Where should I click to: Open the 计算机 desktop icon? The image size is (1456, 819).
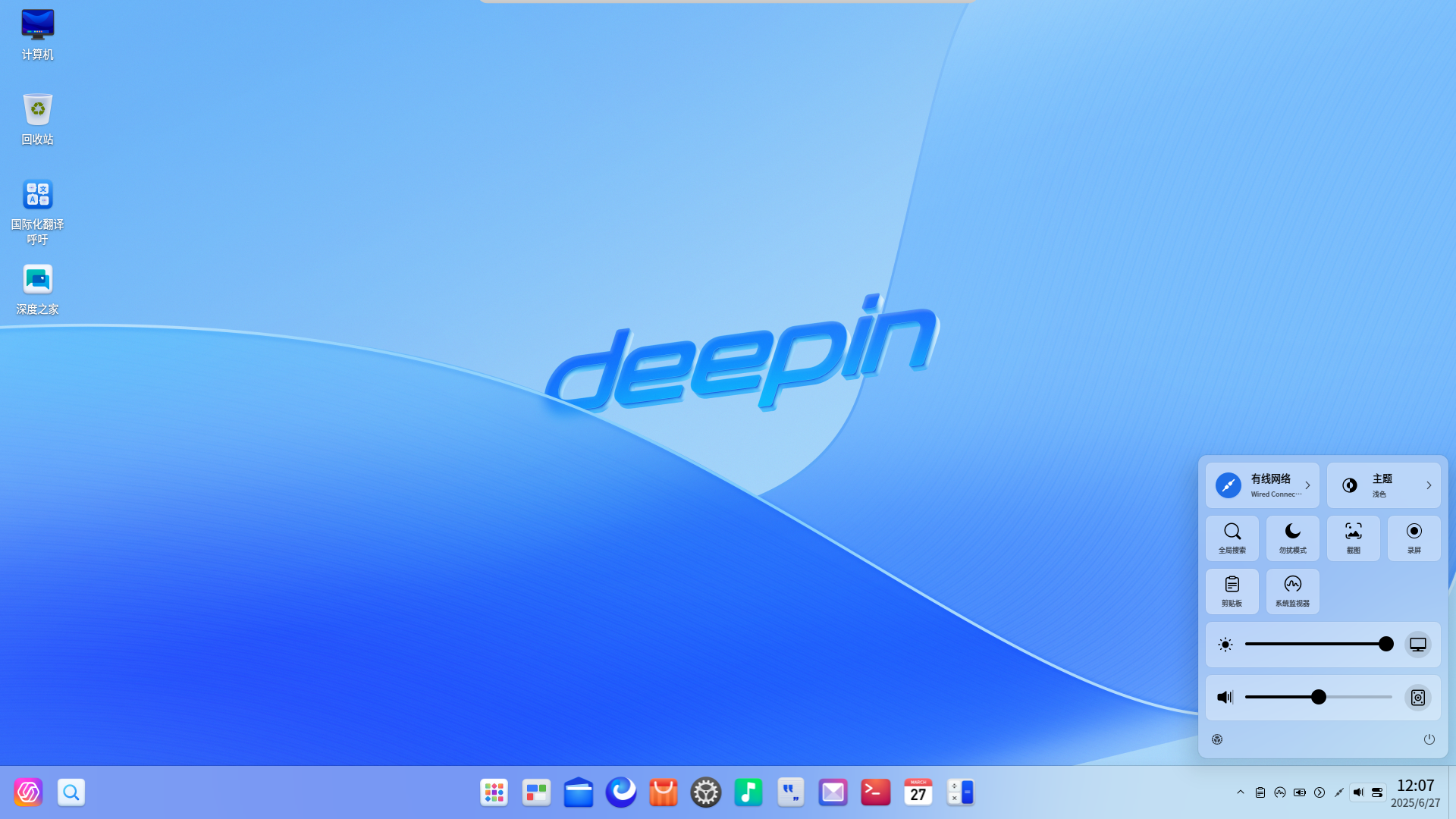(x=37, y=34)
